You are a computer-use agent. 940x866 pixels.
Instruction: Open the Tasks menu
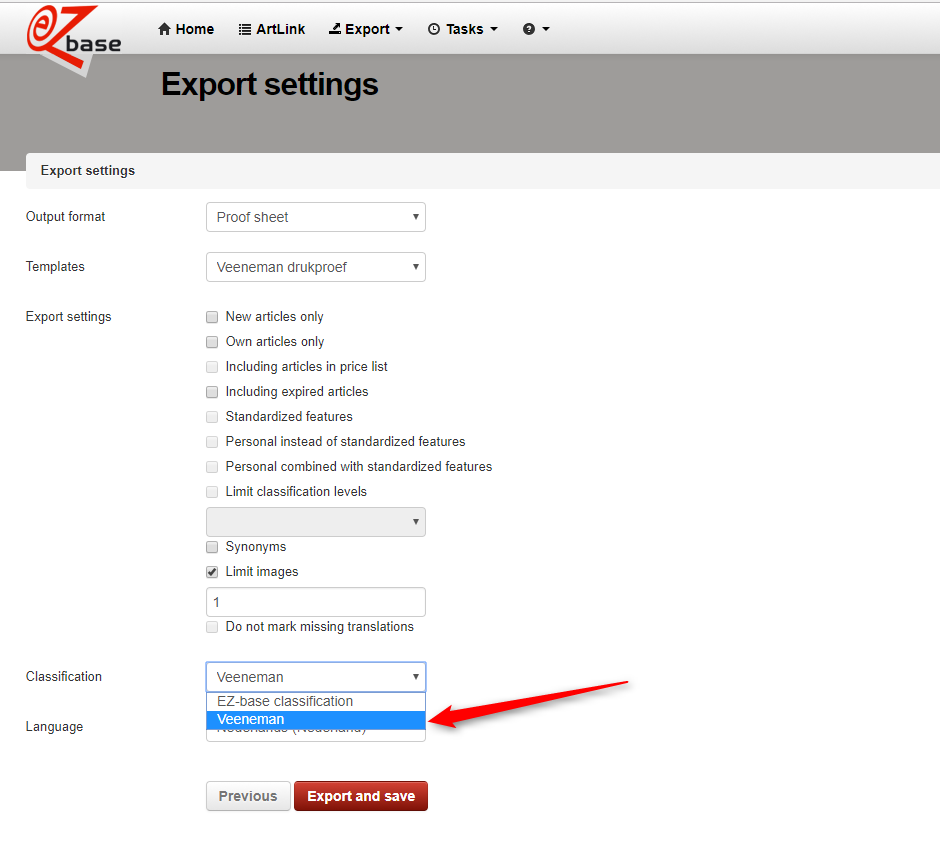463,29
